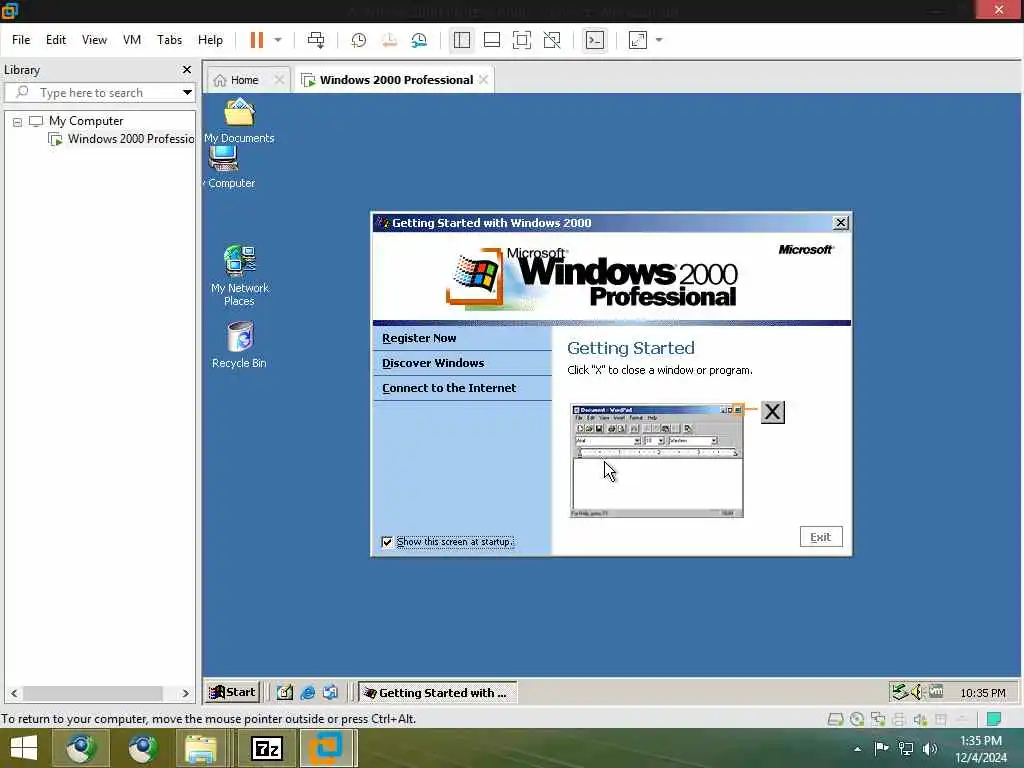The height and width of the screenshot is (768, 1024).
Task: Click the WordPad preview thumbnail
Action: click(x=657, y=461)
